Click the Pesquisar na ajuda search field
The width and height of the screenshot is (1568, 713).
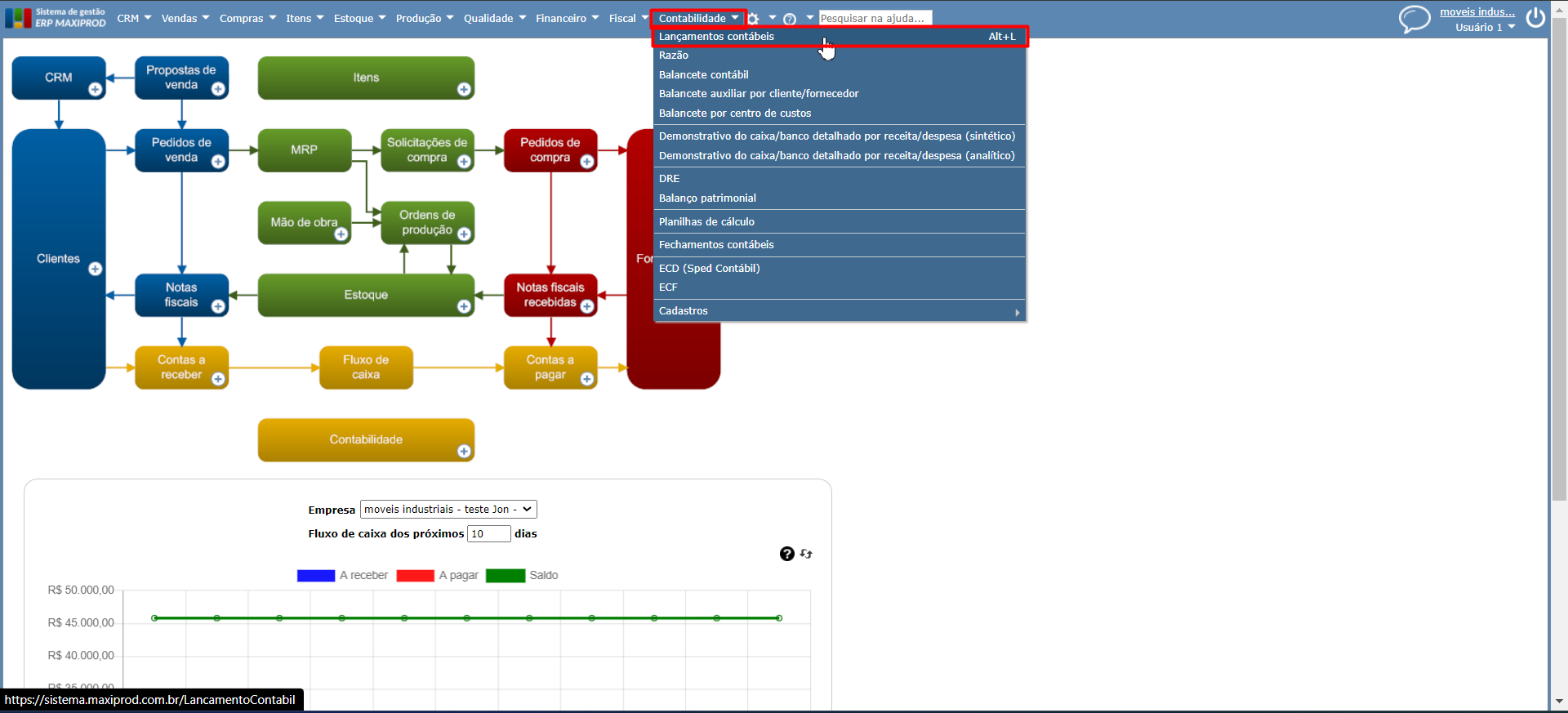875,18
